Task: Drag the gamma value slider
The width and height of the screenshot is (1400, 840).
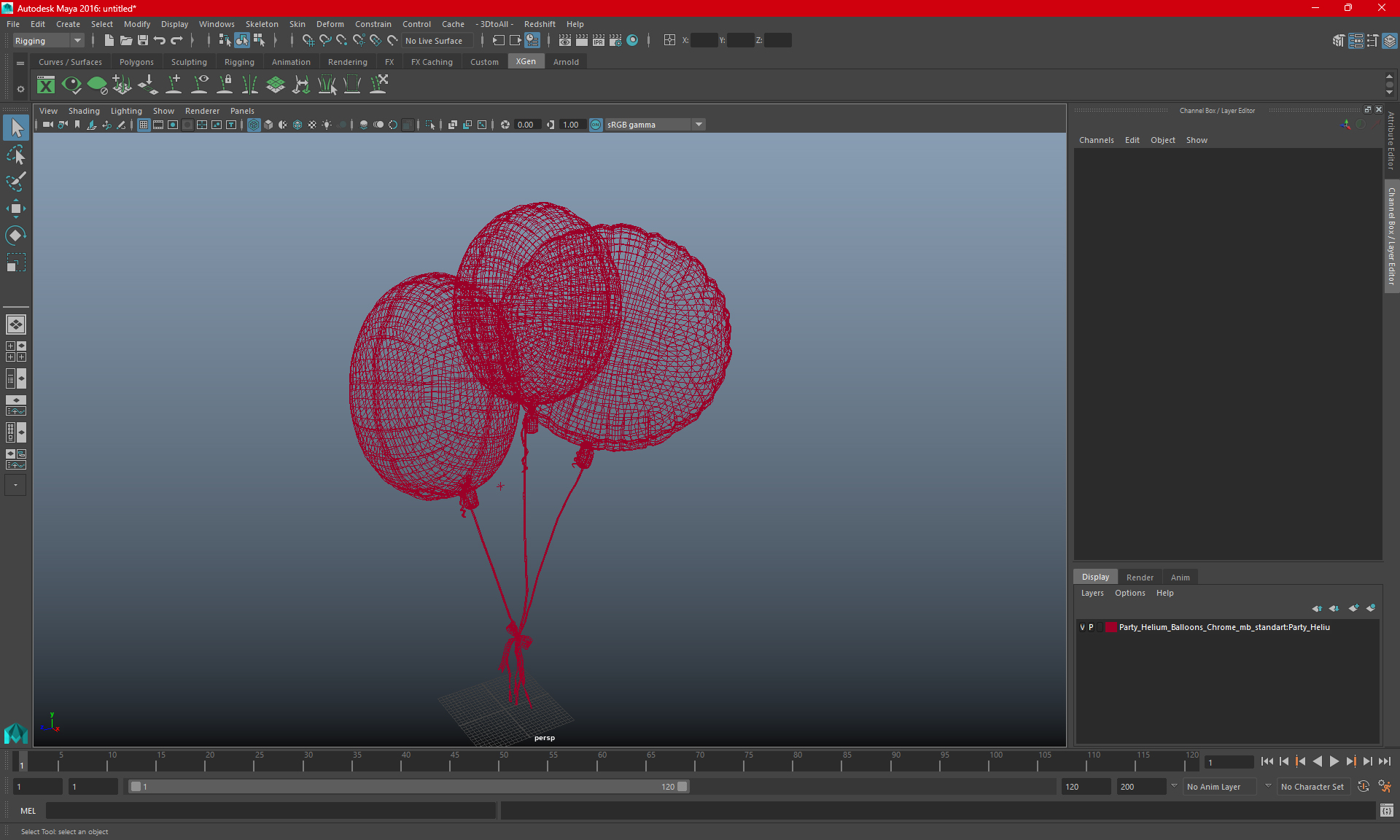Action: [551, 124]
